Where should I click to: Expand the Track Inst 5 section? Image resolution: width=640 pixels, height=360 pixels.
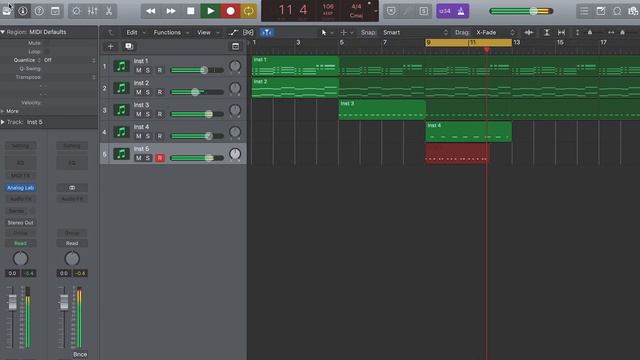click(x=3, y=122)
